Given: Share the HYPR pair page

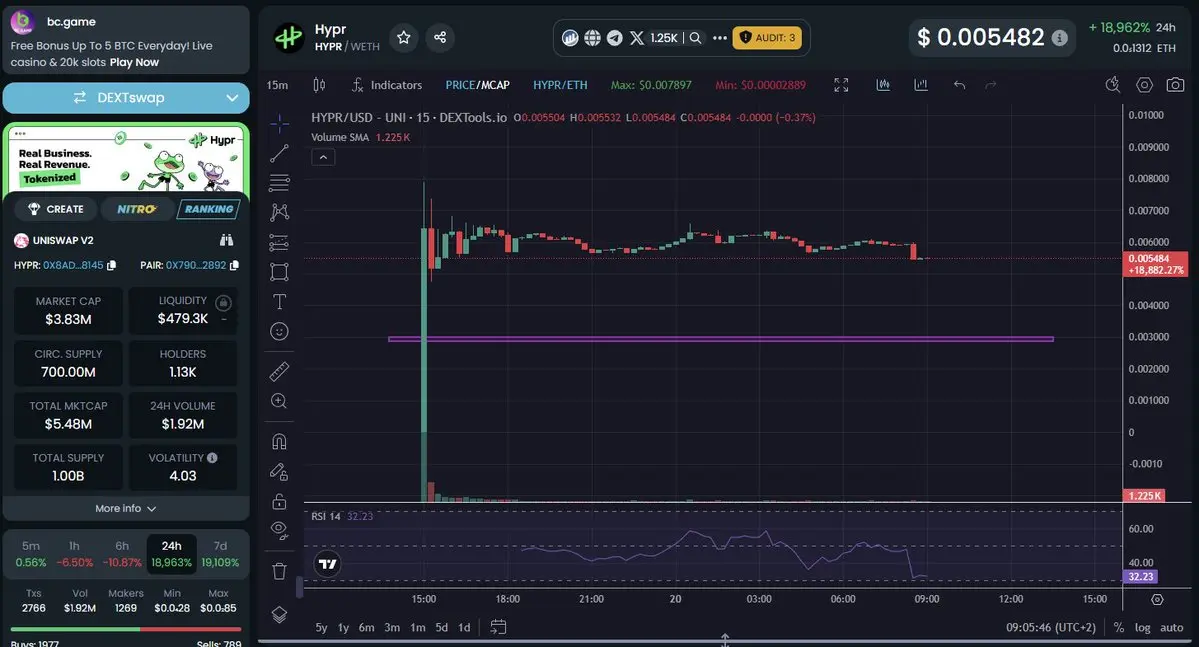Looking at the screenshot, I should pyautogui.click(x=440, y=37).
